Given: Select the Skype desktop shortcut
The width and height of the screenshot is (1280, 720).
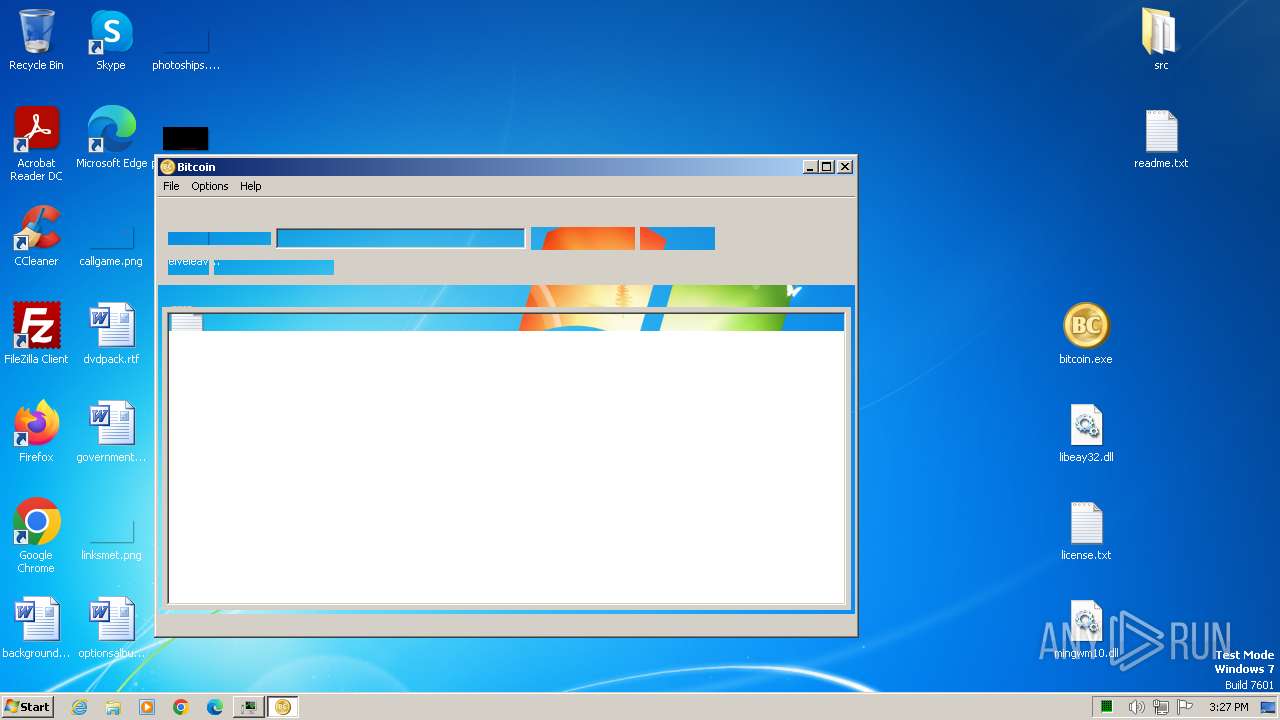Looking at the screenshot, I should click(x=111, y=40).
